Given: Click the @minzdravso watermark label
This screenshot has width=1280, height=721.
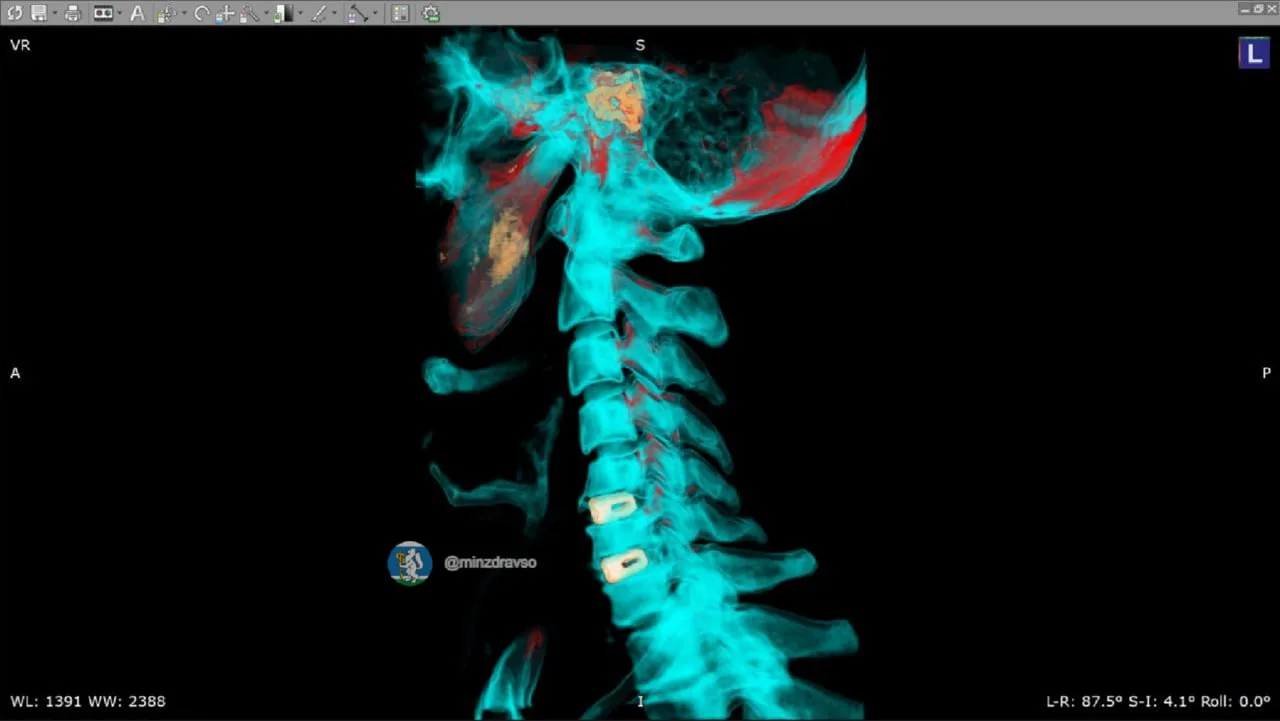Looking at the screenshot, I should point(490,563).
